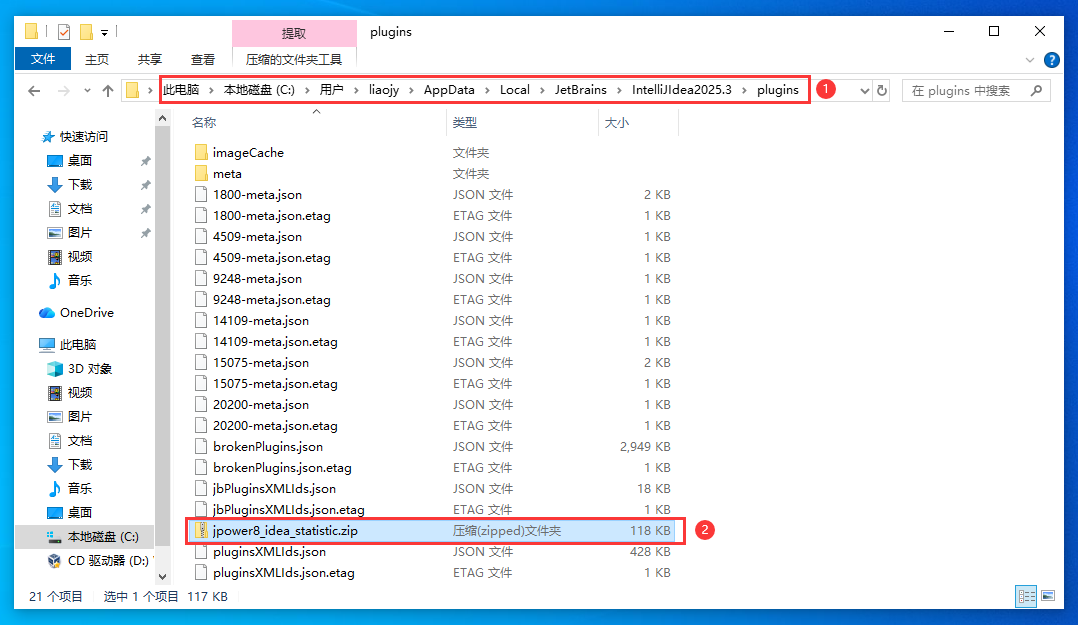Select the meta folder icon

pos(201,173)
